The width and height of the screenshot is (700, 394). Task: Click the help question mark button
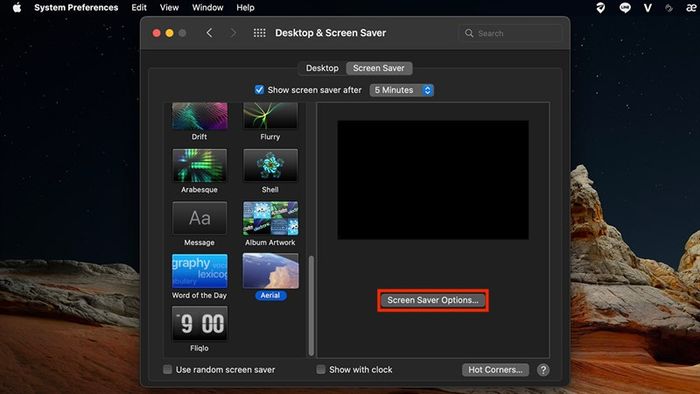coord(543,370)
